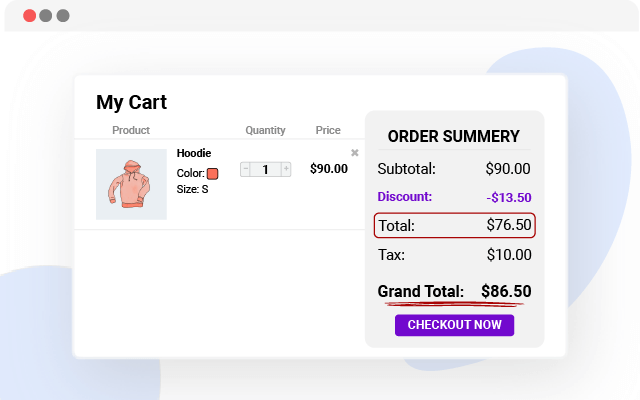640x400 pixels.
Task: Click the ORDER SUMMERY heading
Action: (454, 137)
